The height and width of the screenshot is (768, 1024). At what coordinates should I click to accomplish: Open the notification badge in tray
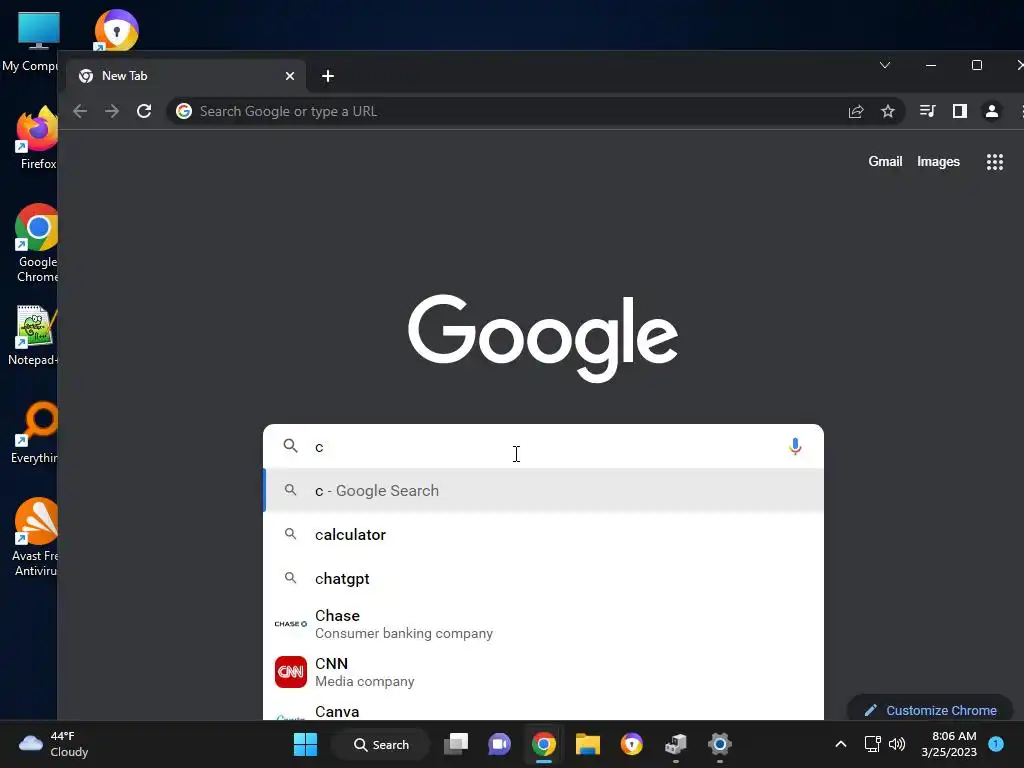click(996, 744)
